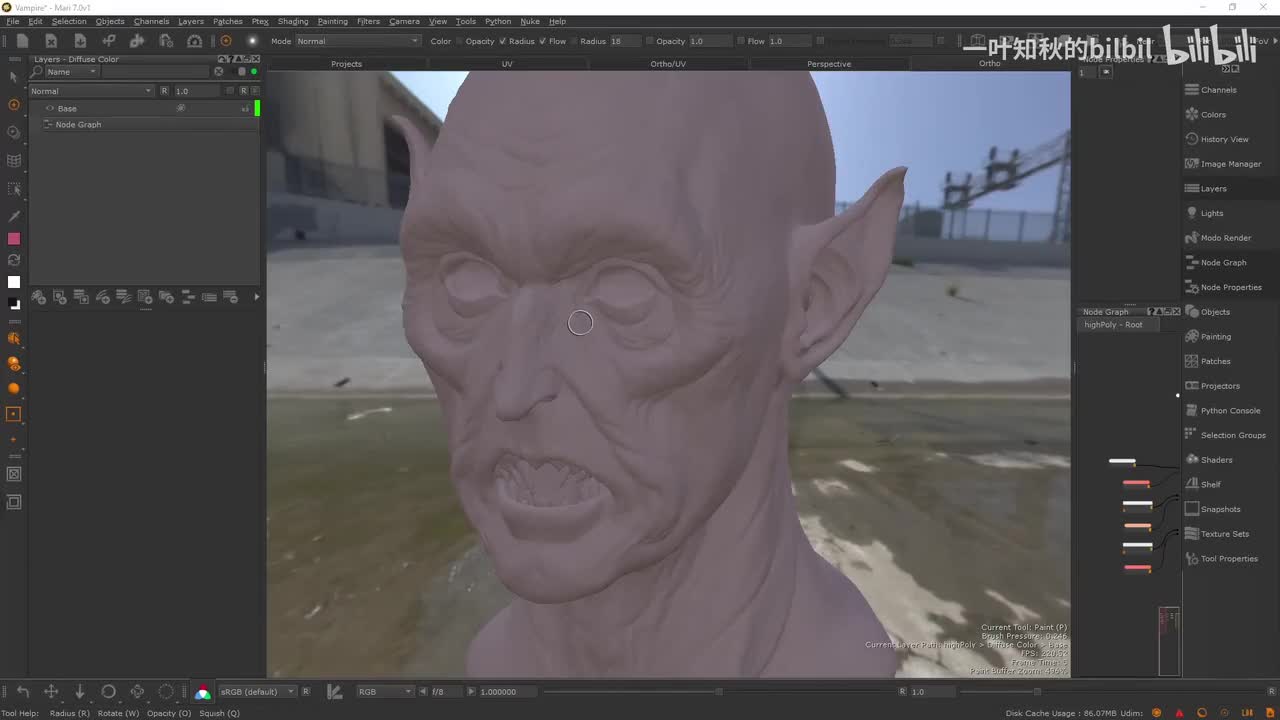Open the Image Manager palette
Screen dimensions: 1280x720
(x=1231, y=164)
